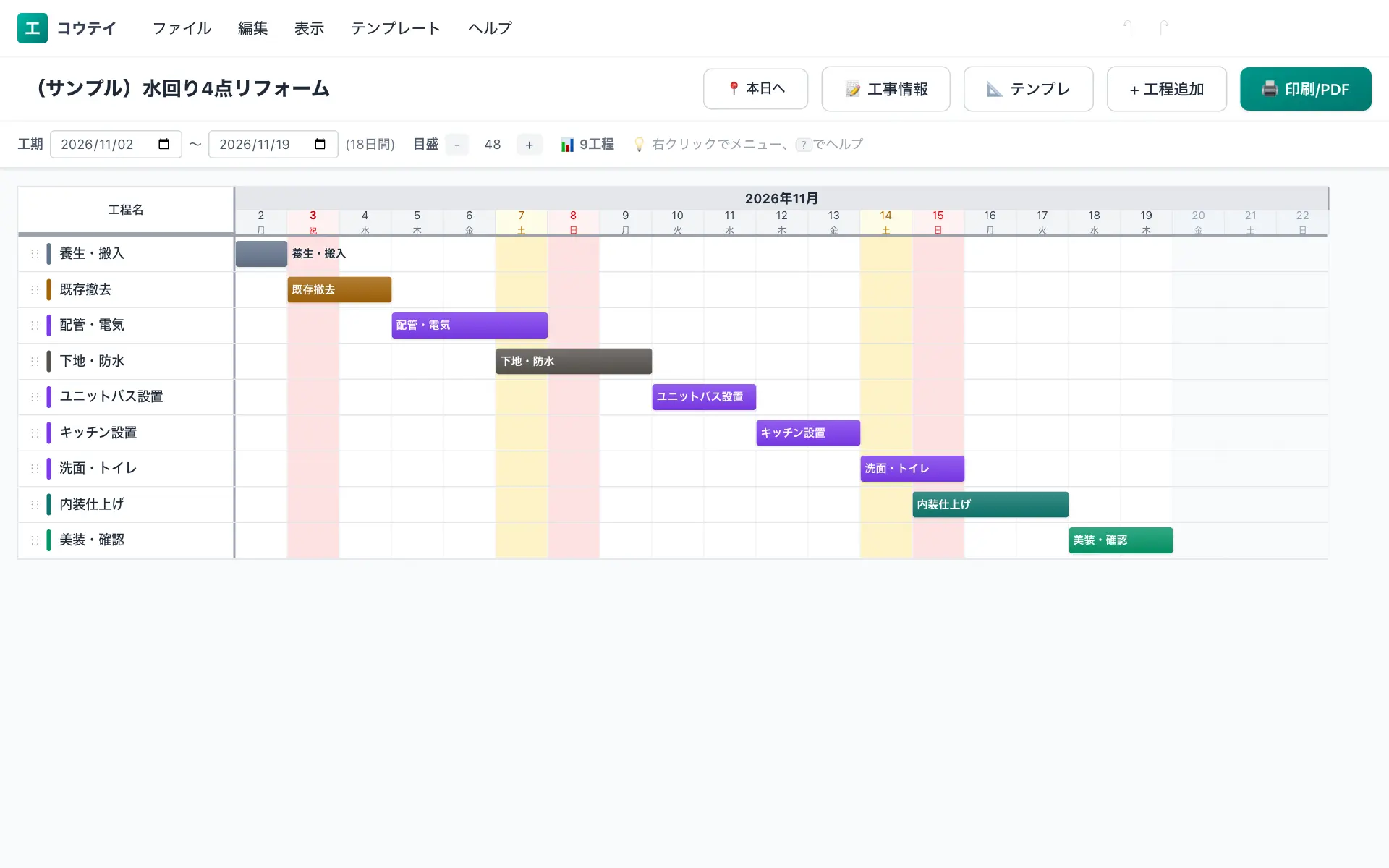Open the 編集 menu

(253, 28)
